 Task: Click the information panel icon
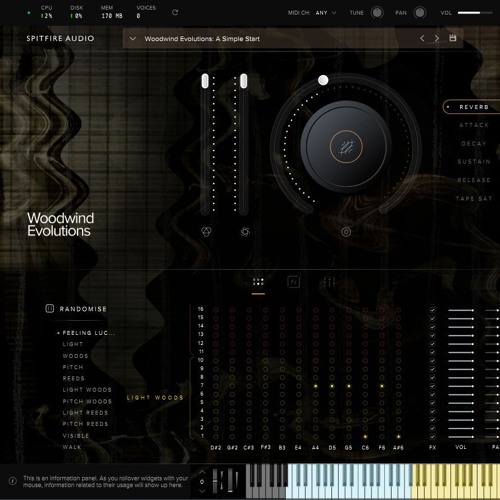point(13,481)
